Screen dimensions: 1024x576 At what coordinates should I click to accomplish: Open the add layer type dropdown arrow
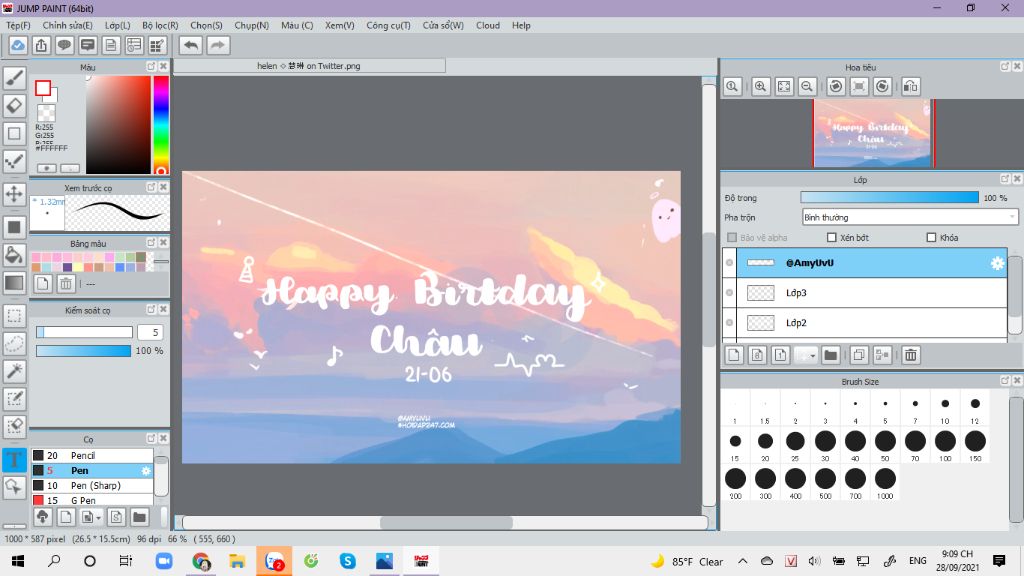pyautogui.click(x=812, y=355)
